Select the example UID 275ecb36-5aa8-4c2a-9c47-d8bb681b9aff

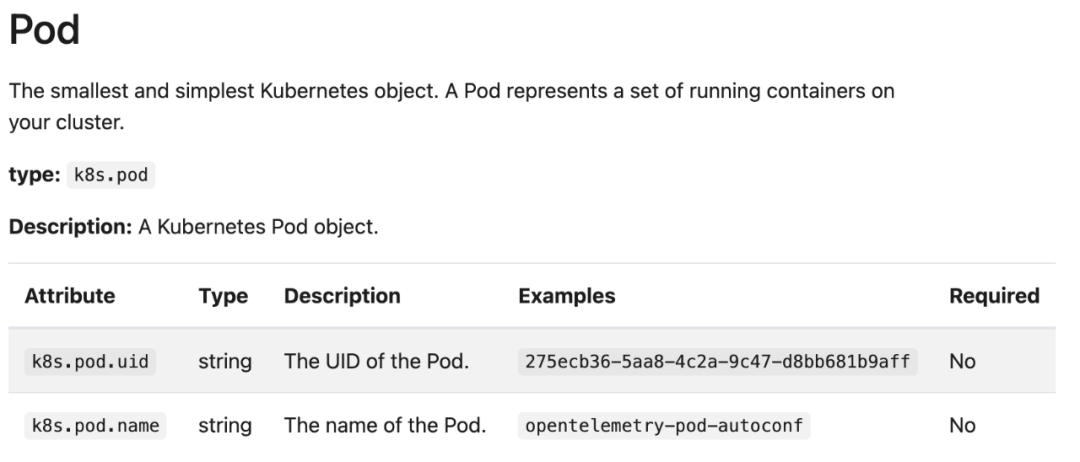[x=715, y=362]
